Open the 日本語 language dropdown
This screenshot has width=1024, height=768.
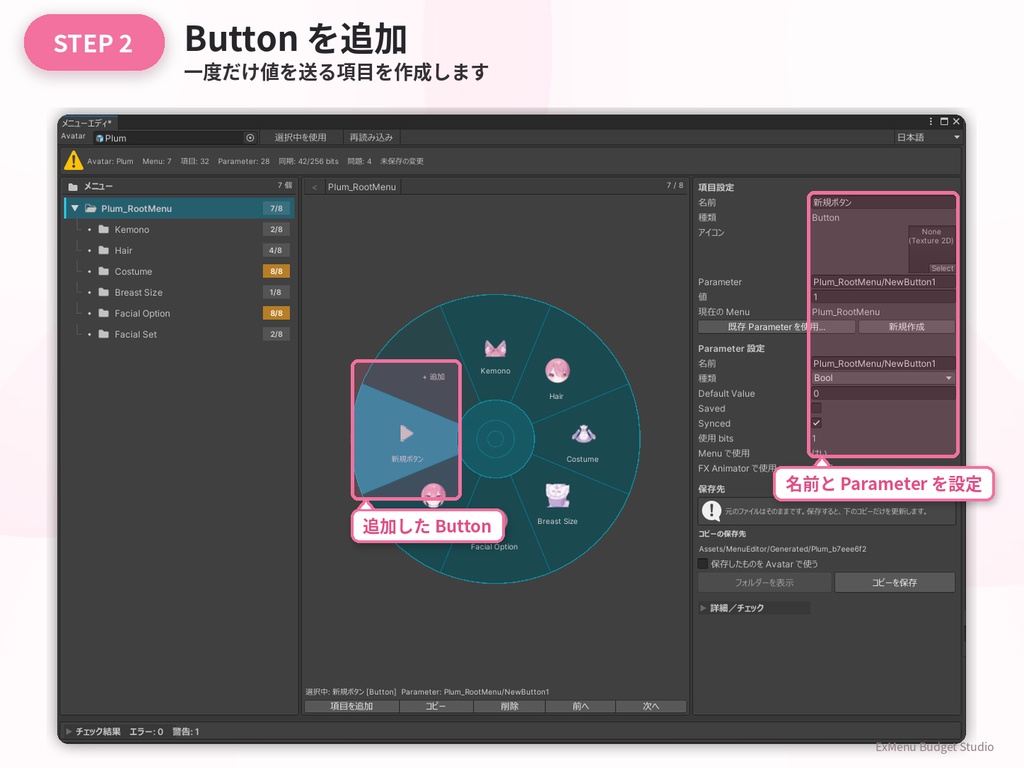coord(927,137)
